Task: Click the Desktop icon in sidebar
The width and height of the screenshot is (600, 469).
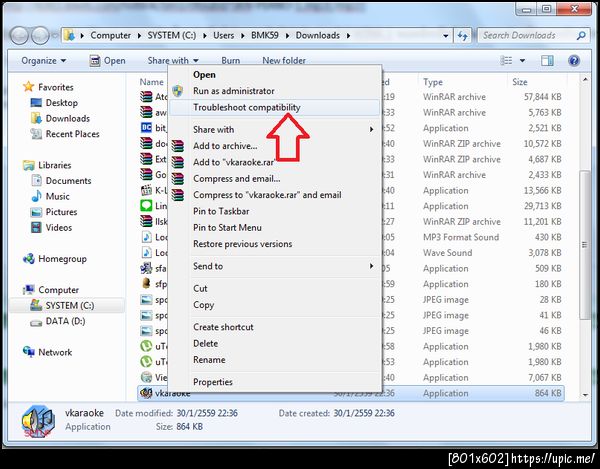Action: tap(36, 103)
